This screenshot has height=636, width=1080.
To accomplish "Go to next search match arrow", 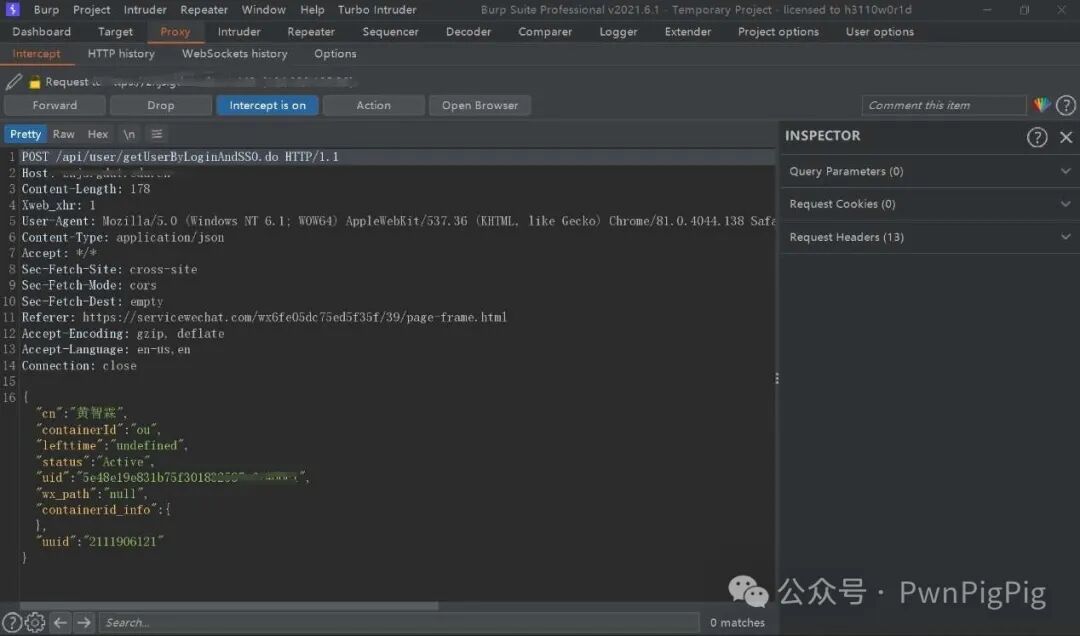I will (84, 622).
